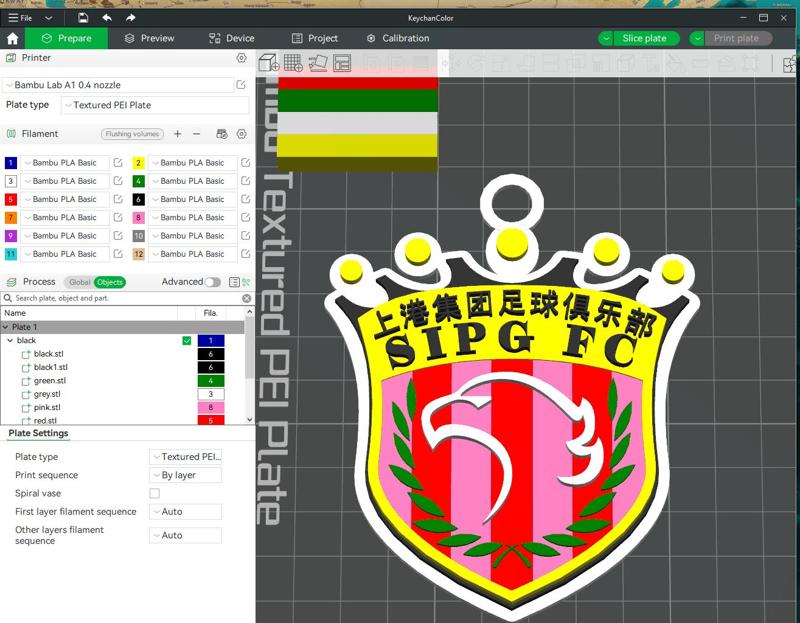Edit filament 6 preset
Screen dimensions: 800x623
click(245, 199)
